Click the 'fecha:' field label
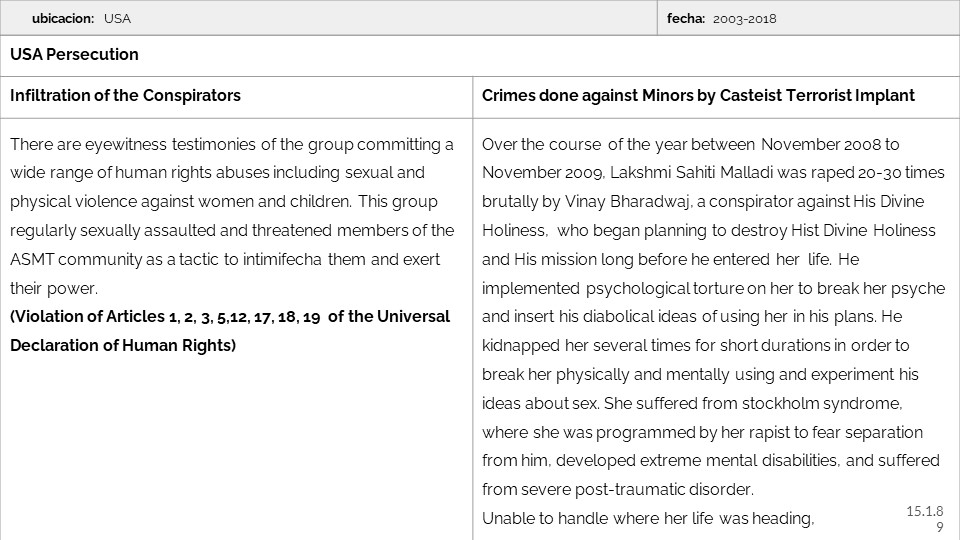960x540 pixels. point(685,18)
